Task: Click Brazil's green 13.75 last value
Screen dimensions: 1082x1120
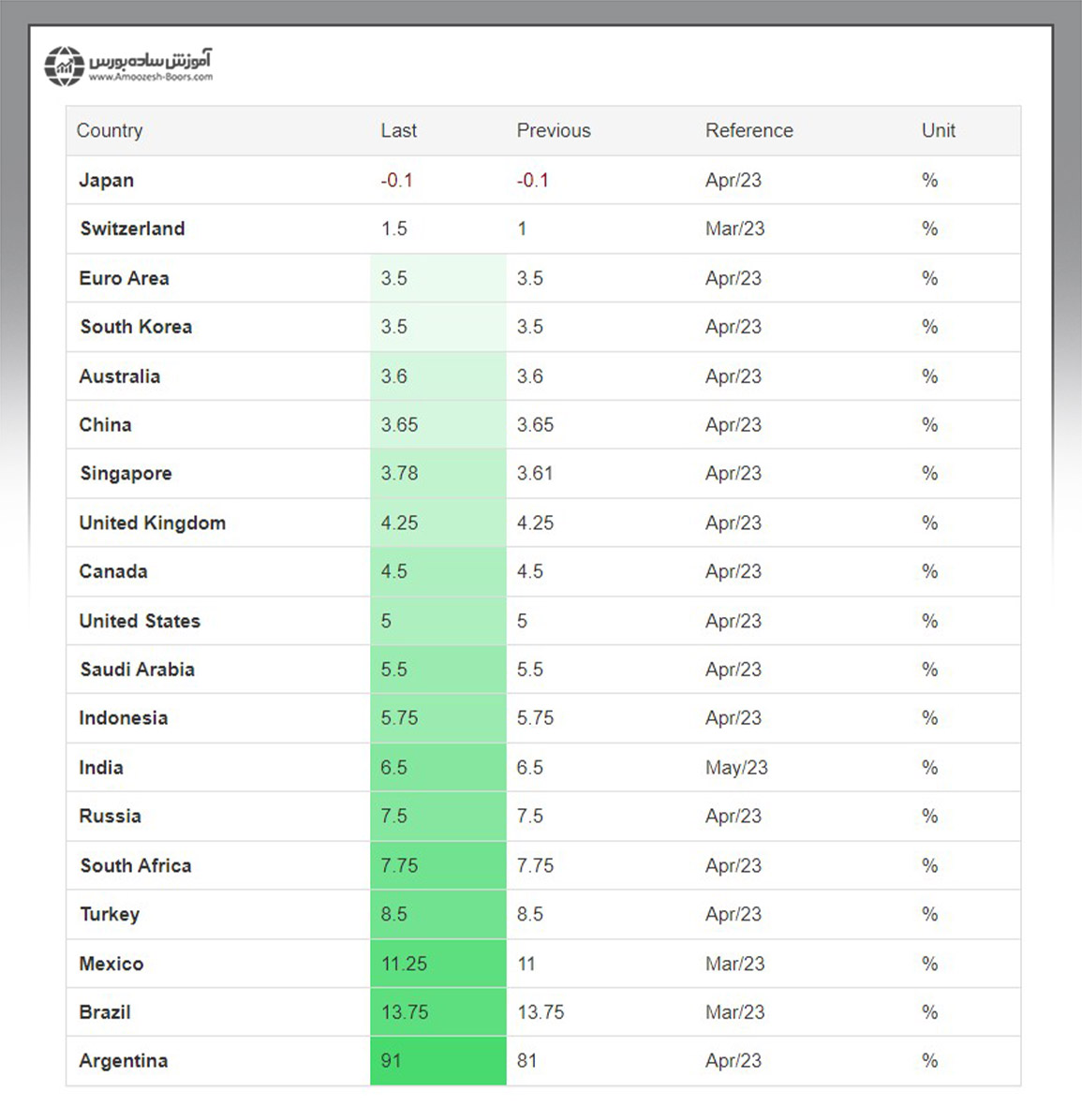Action: coord(404,1012)
